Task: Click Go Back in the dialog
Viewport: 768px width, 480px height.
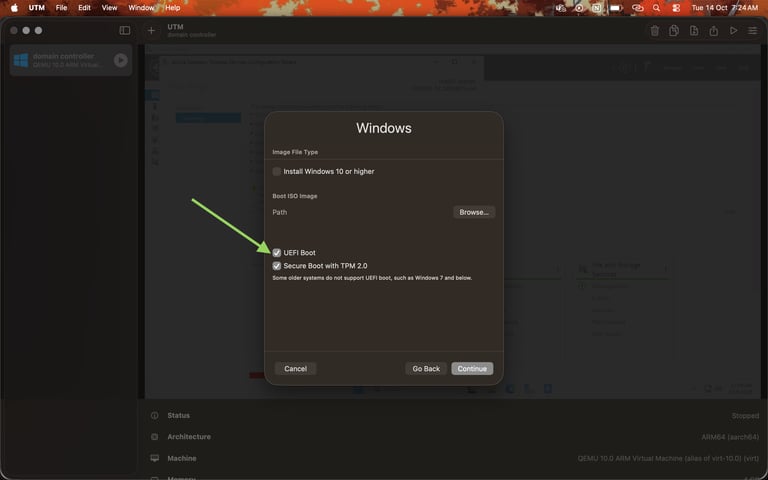Action: point(426,369)
